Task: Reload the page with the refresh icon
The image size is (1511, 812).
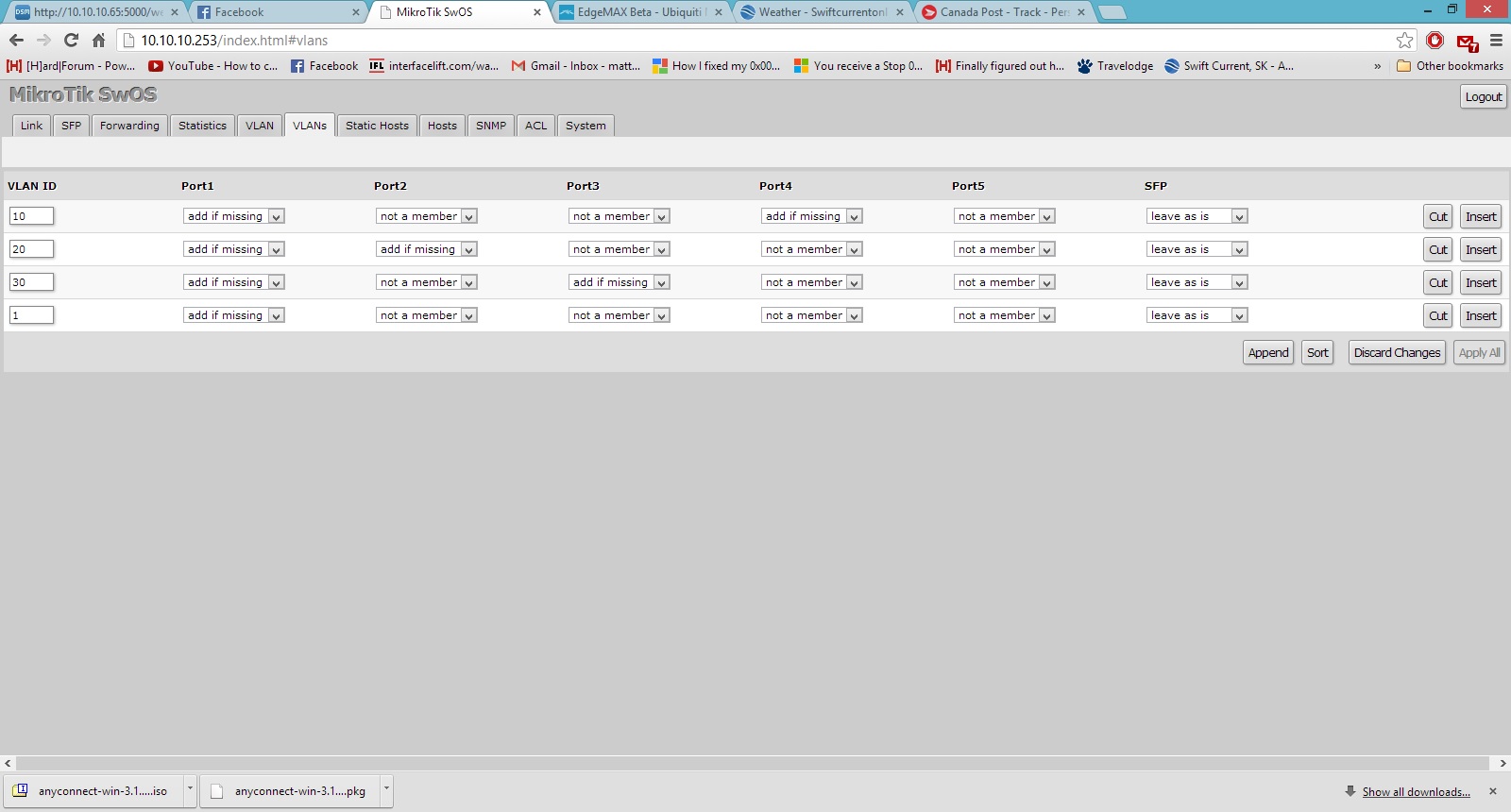Action: click(x=71, y=41)
